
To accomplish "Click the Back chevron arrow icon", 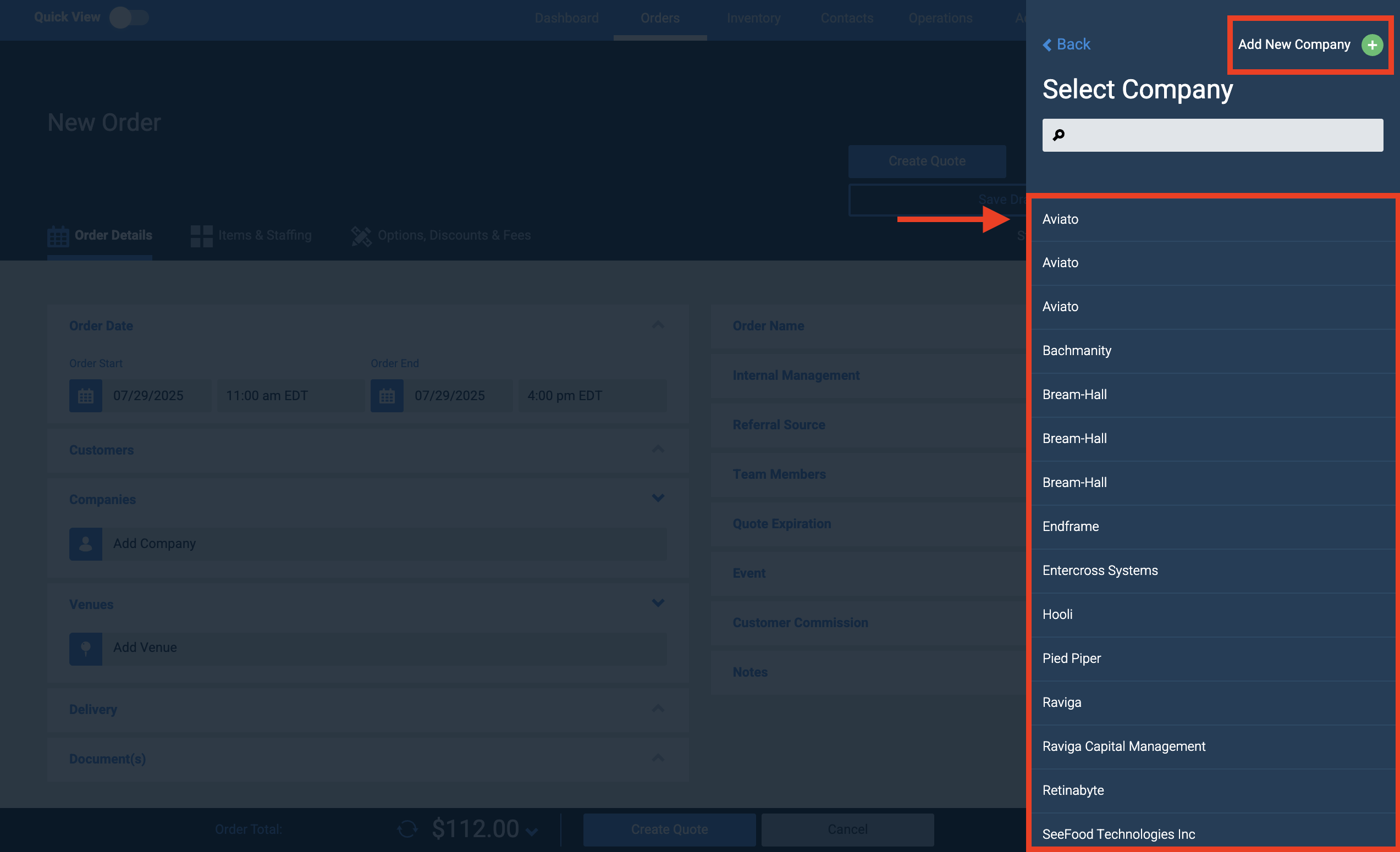I will coord(1047,45).
